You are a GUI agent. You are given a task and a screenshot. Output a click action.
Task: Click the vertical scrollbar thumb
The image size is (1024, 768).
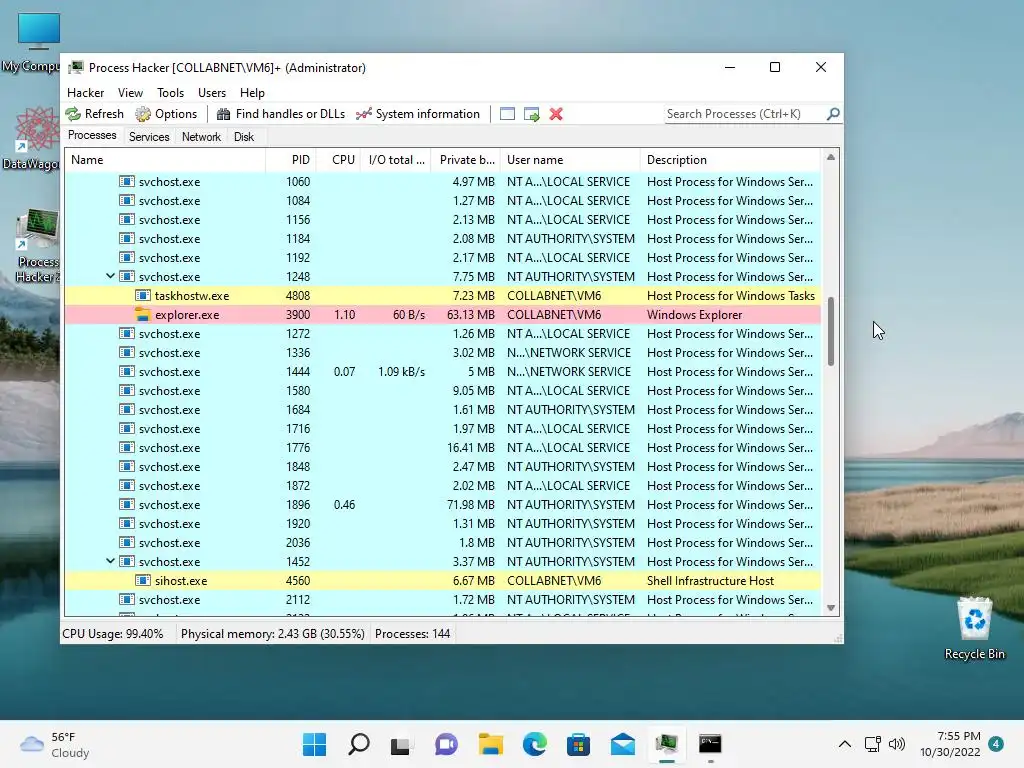831,331
